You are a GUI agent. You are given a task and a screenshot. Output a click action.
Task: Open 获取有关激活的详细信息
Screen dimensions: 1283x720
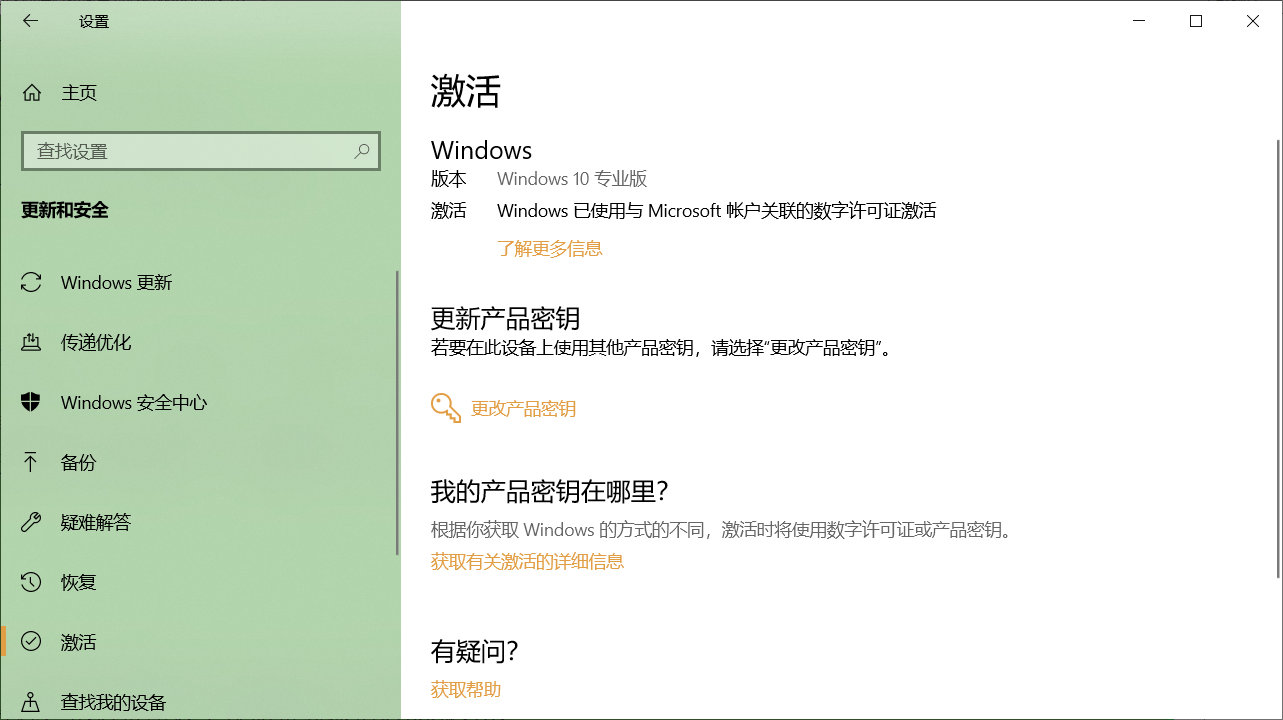527,562
